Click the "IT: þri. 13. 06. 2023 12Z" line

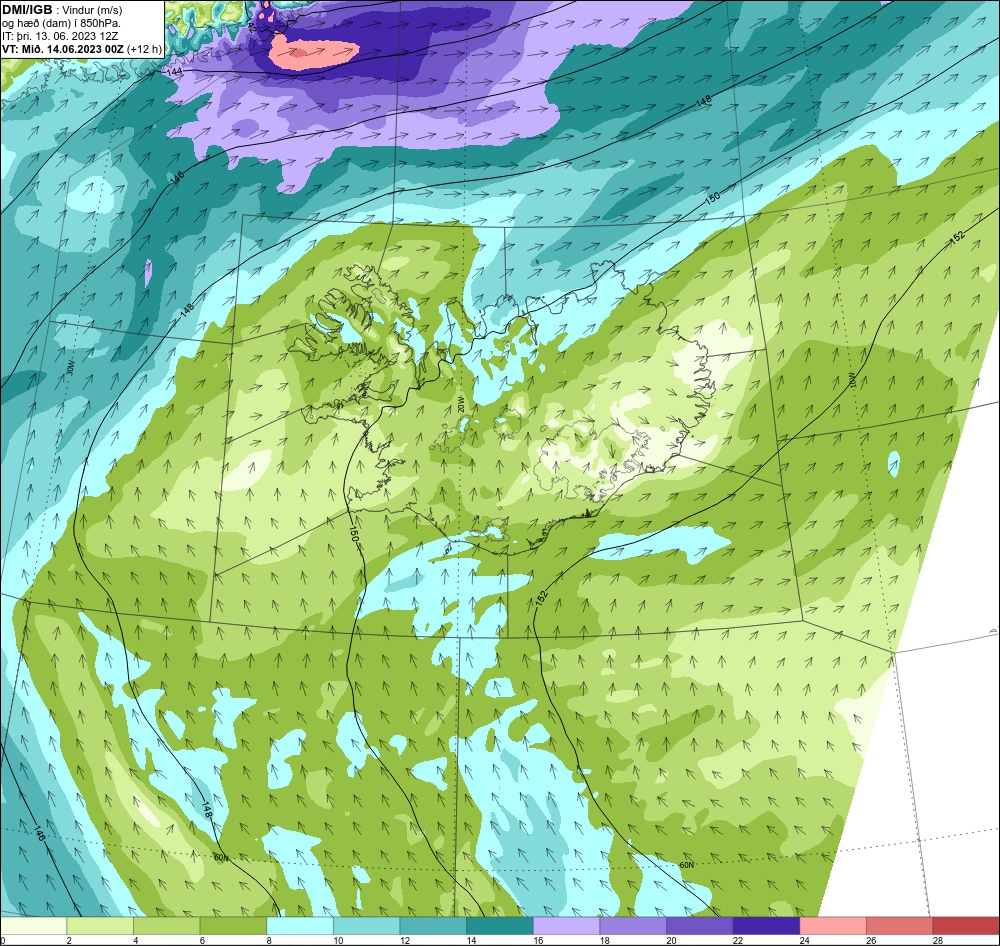[x=60, y=36]
